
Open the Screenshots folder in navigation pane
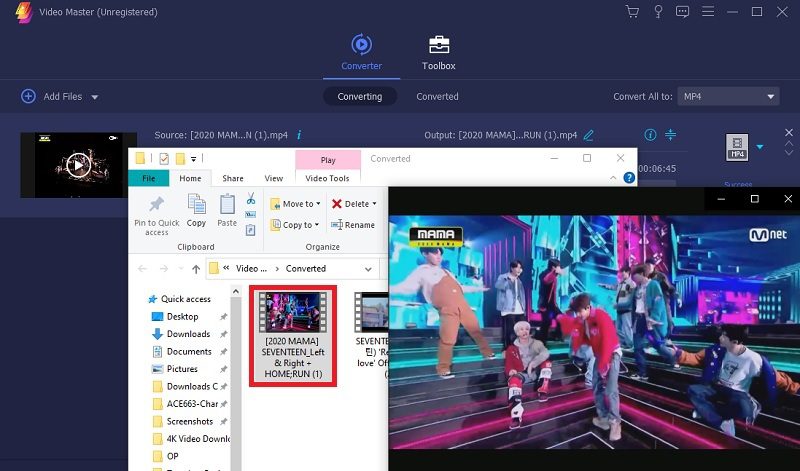(x=189, y=421)
